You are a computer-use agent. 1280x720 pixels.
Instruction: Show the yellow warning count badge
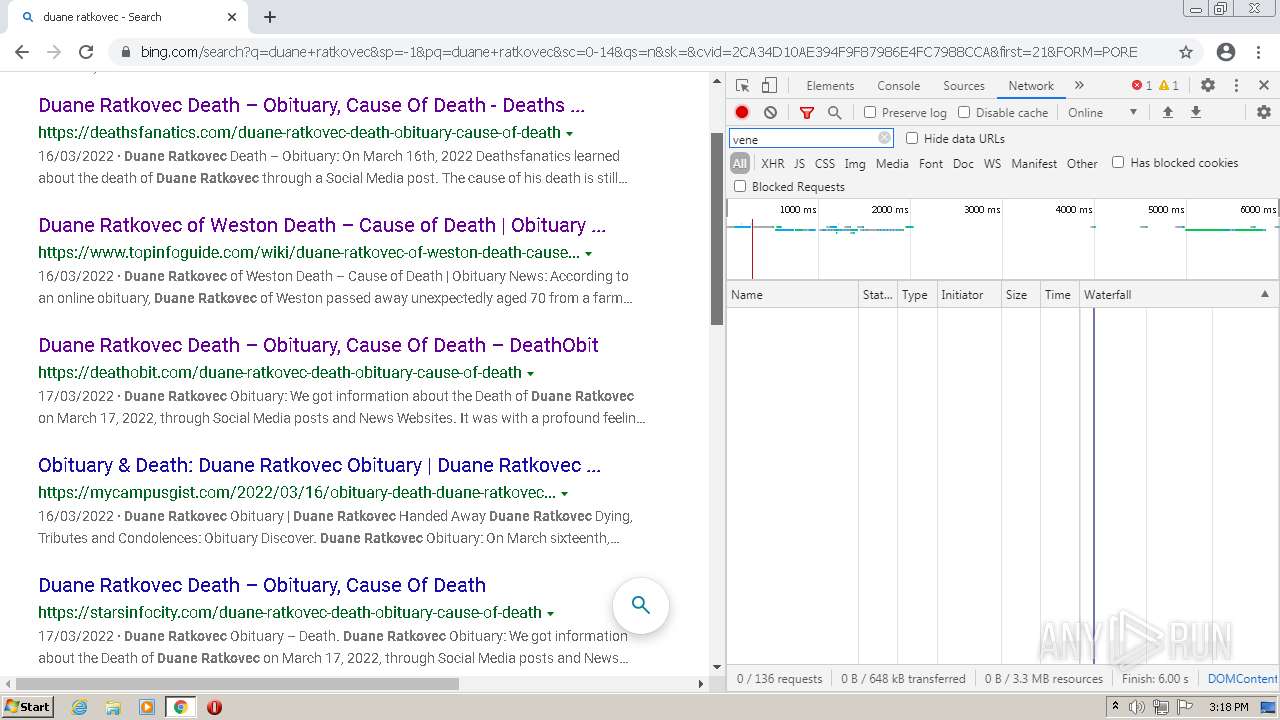(x=1168, y=86)
